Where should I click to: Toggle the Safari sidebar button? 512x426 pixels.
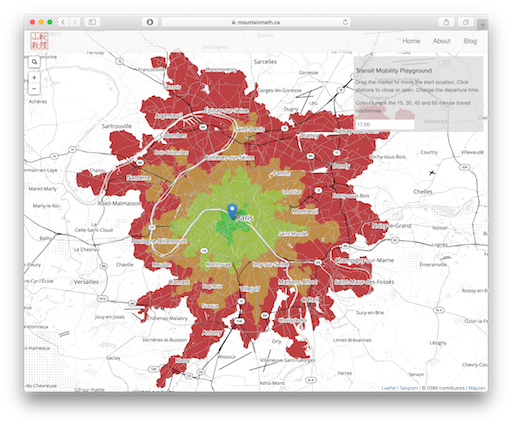(x=92, y=22)
